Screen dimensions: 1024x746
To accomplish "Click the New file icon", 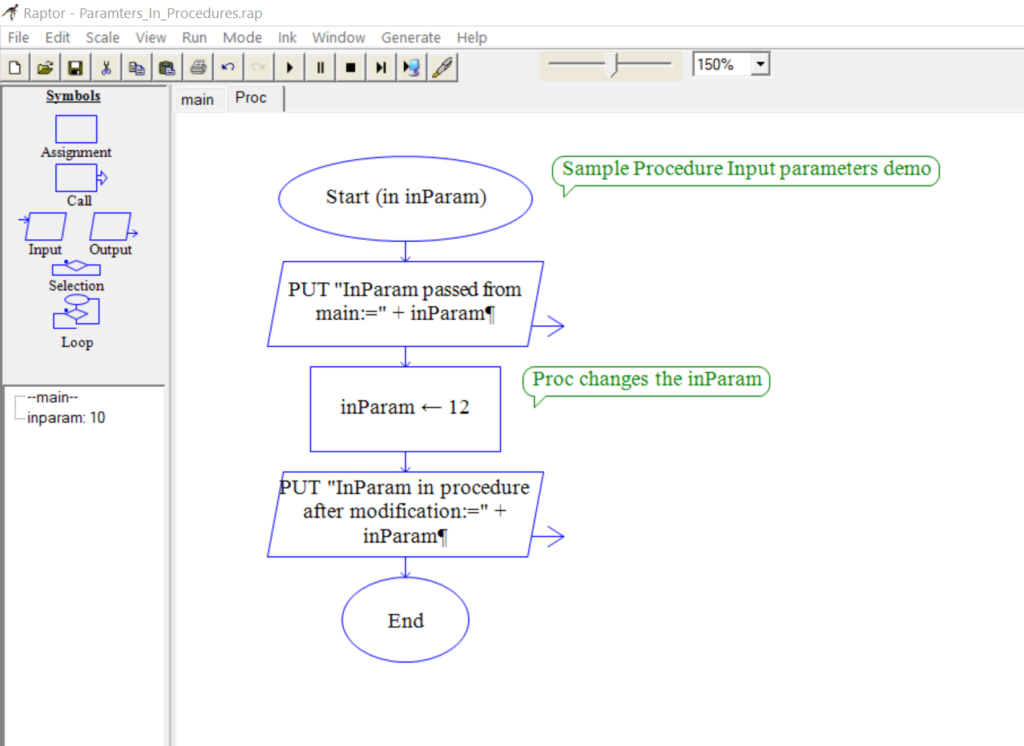I will [x=14, y=67].
